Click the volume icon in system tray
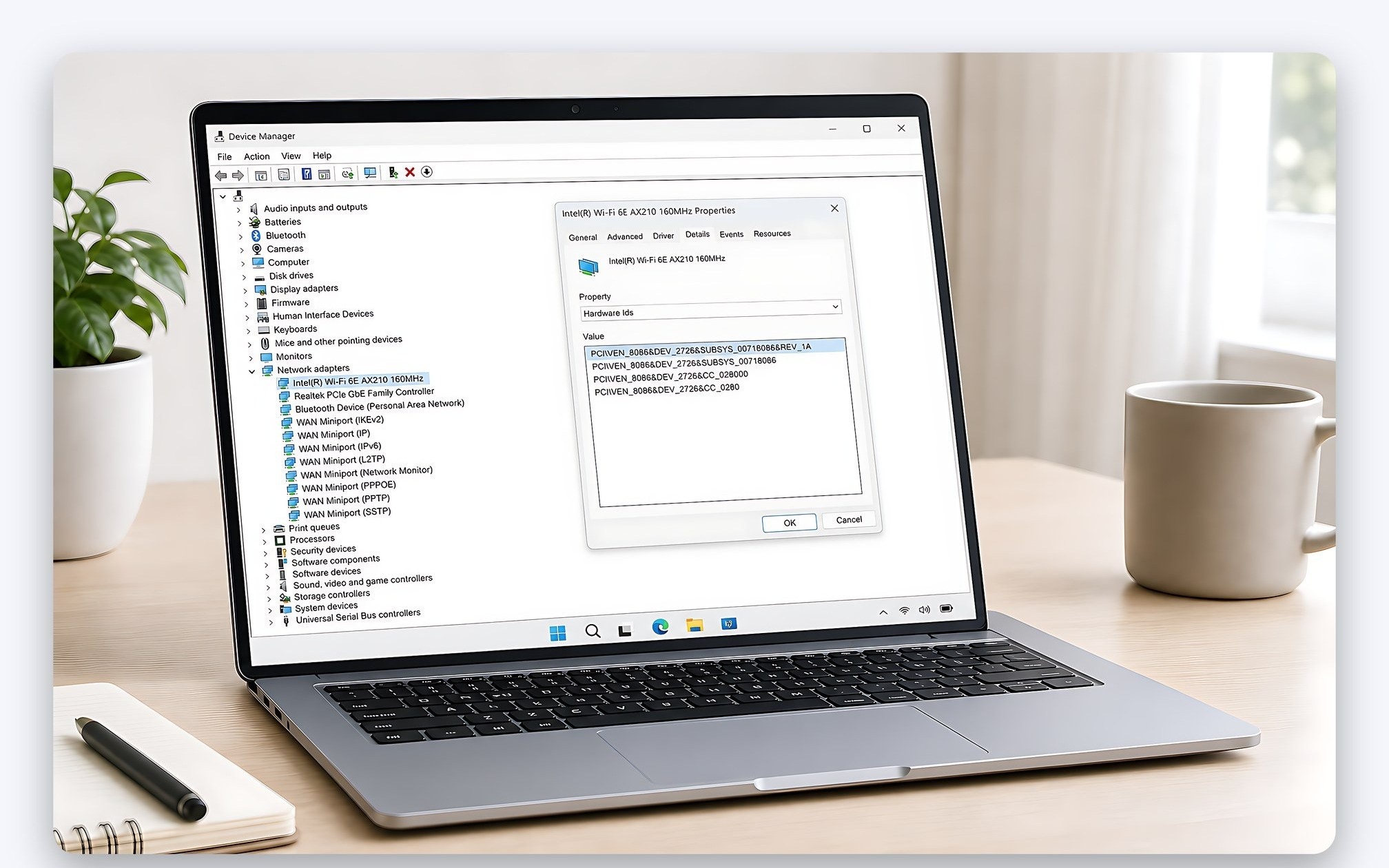 point(925,610)
